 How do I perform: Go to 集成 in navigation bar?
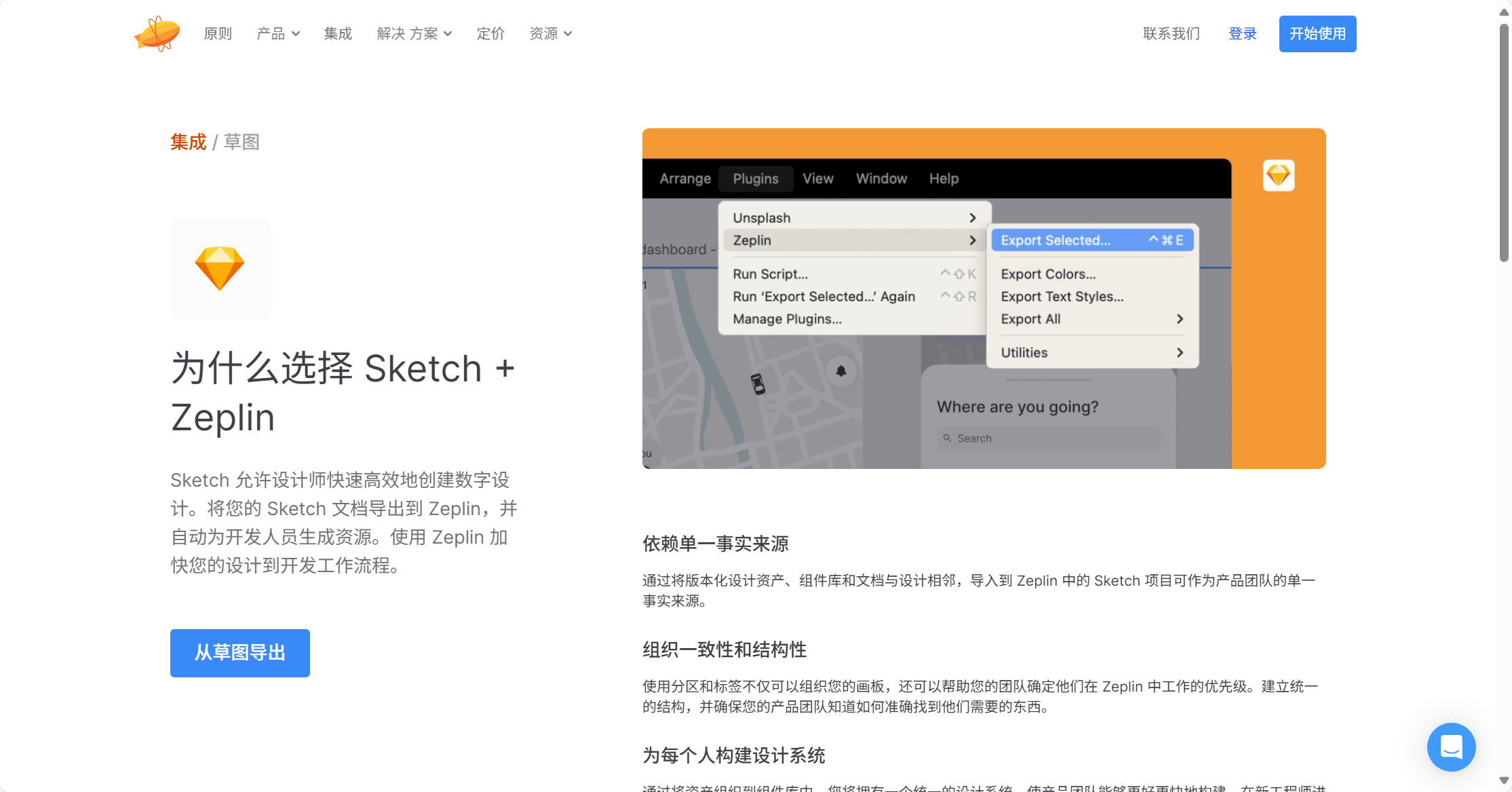338,34
